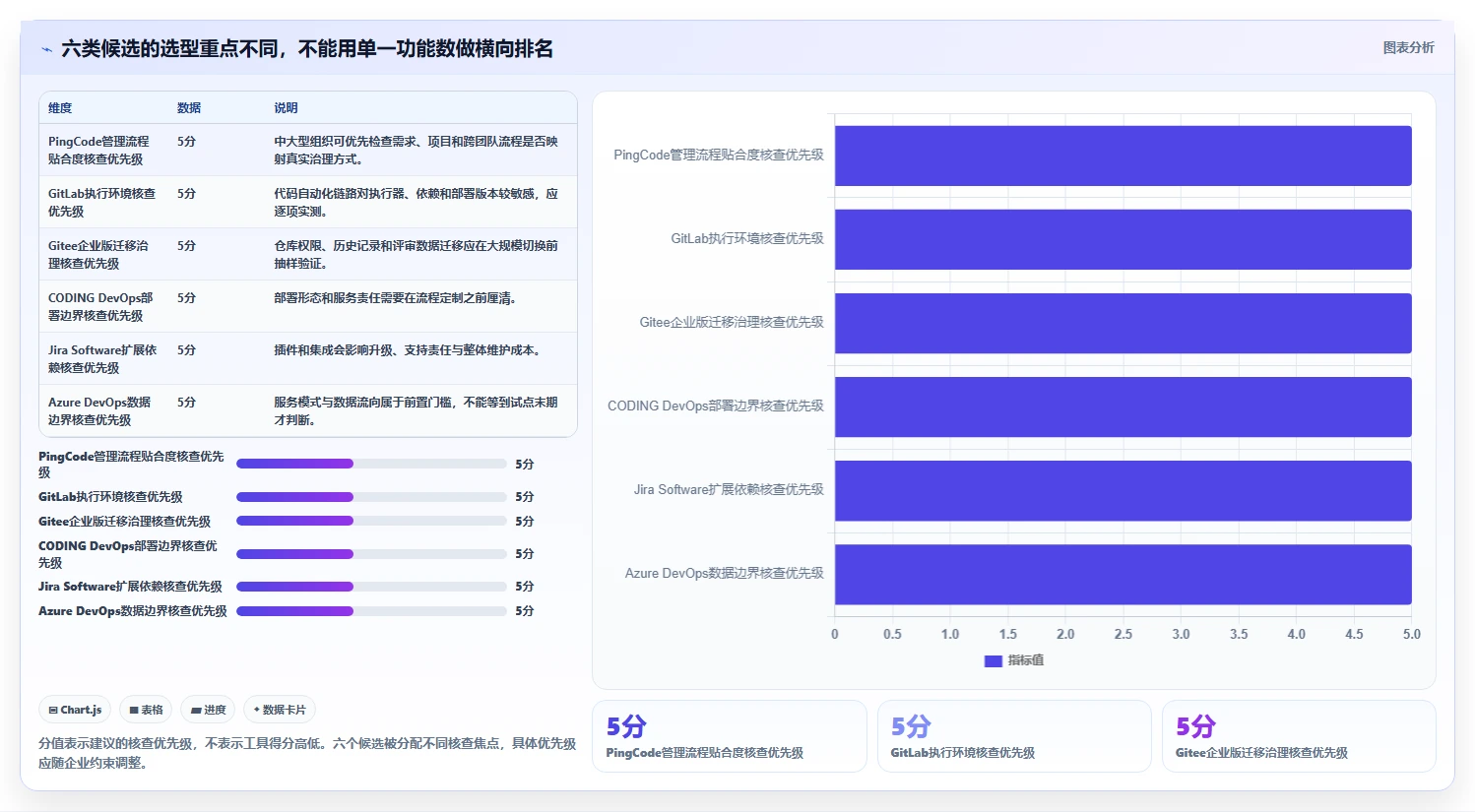Click the Jira Software扩展依赖 progress bar
Viewport: 1475px width, 812px height.
pos(371,587)
